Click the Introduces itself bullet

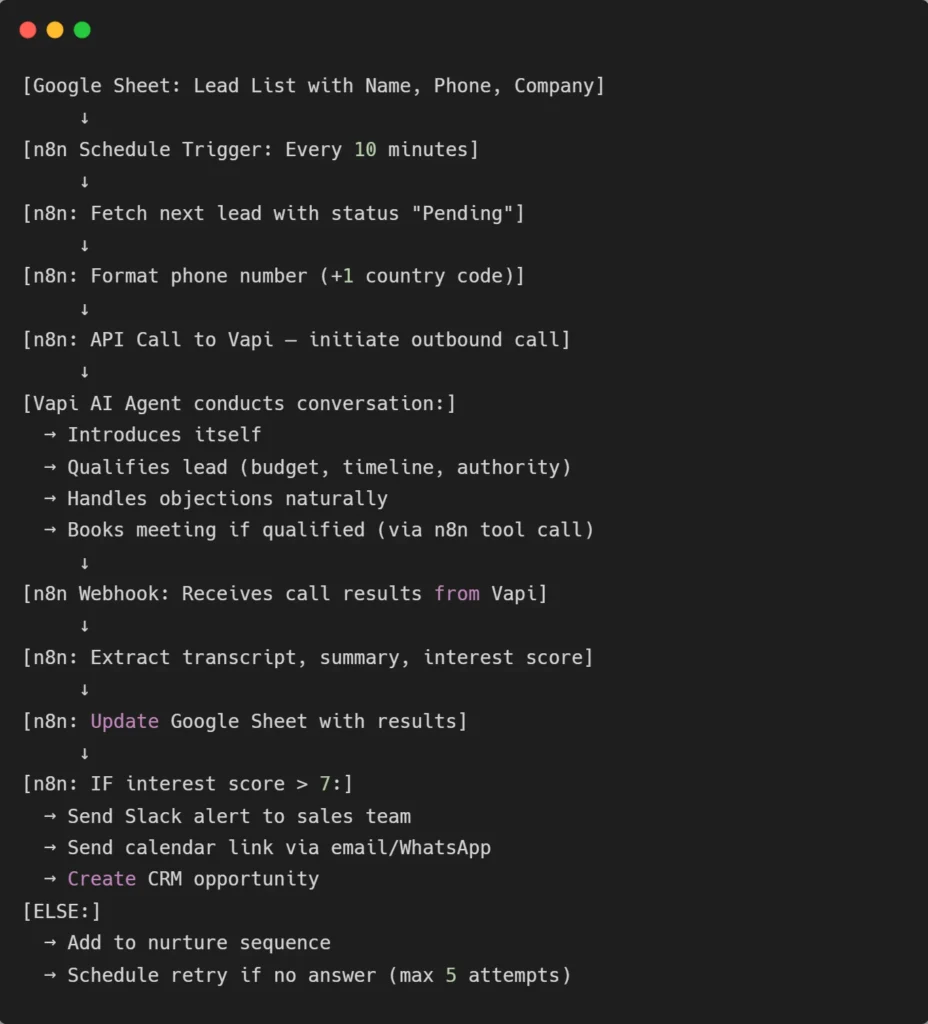pos(164,435)
